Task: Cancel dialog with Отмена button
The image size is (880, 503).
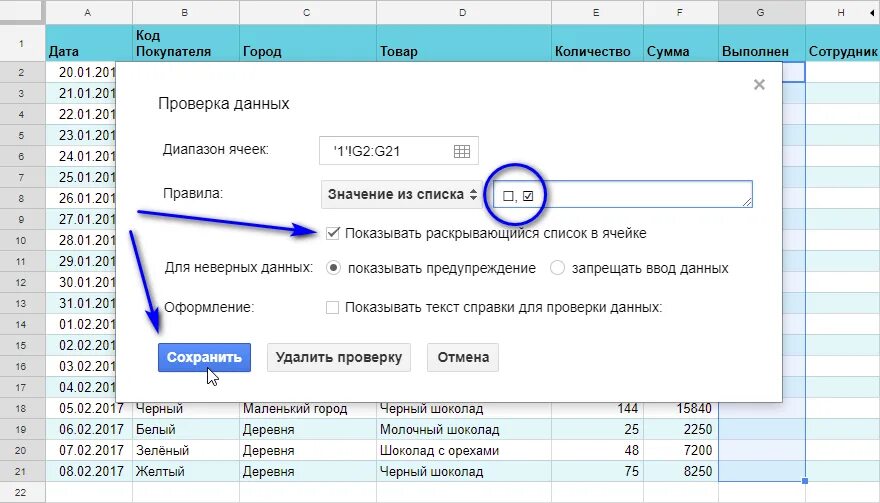Action: coord(463,357)
